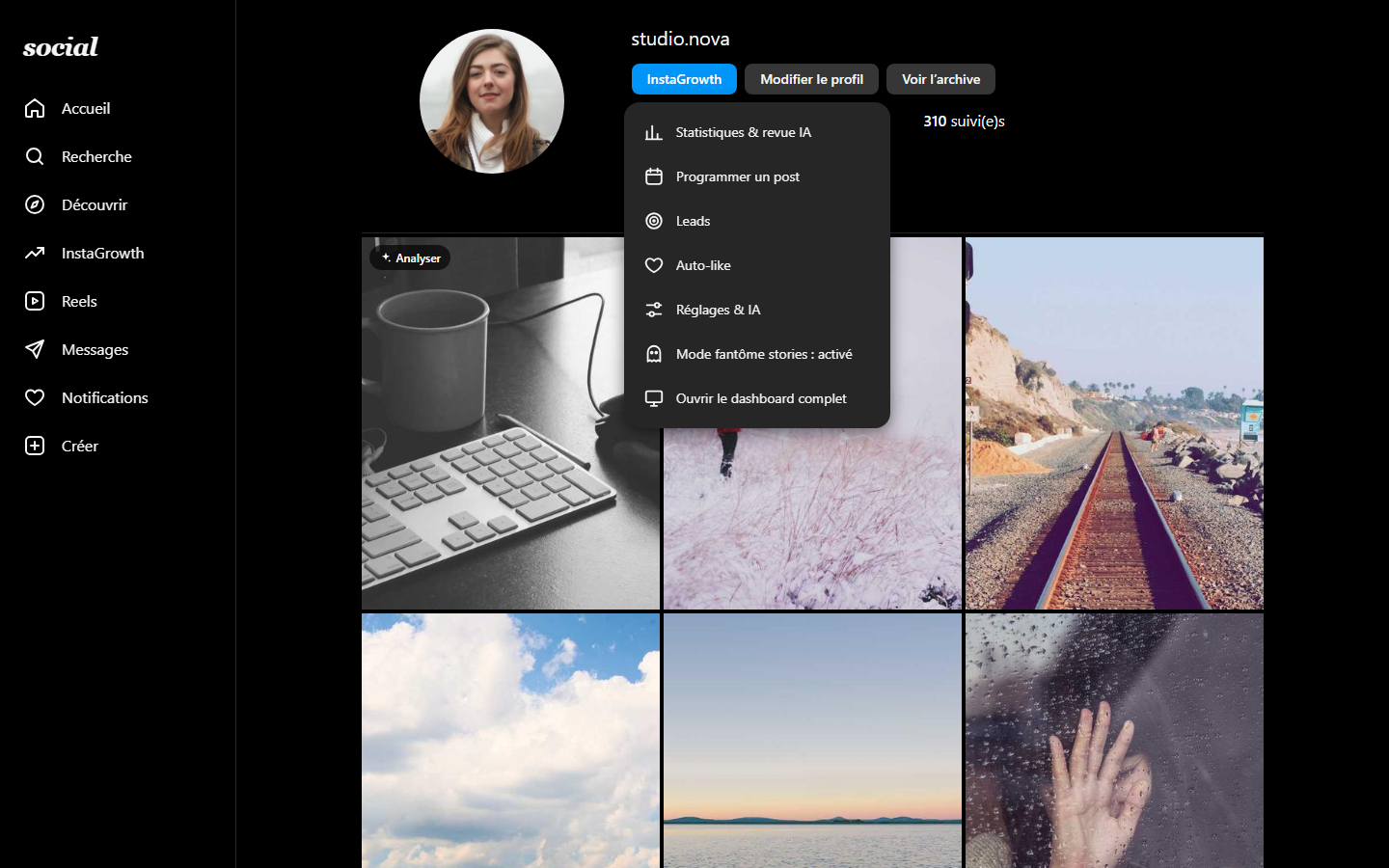Screen dimensions: 1389x868
Task: Select Statistiques & revue IA menu item
Action: pyautogui.click(x=757, y=132)
